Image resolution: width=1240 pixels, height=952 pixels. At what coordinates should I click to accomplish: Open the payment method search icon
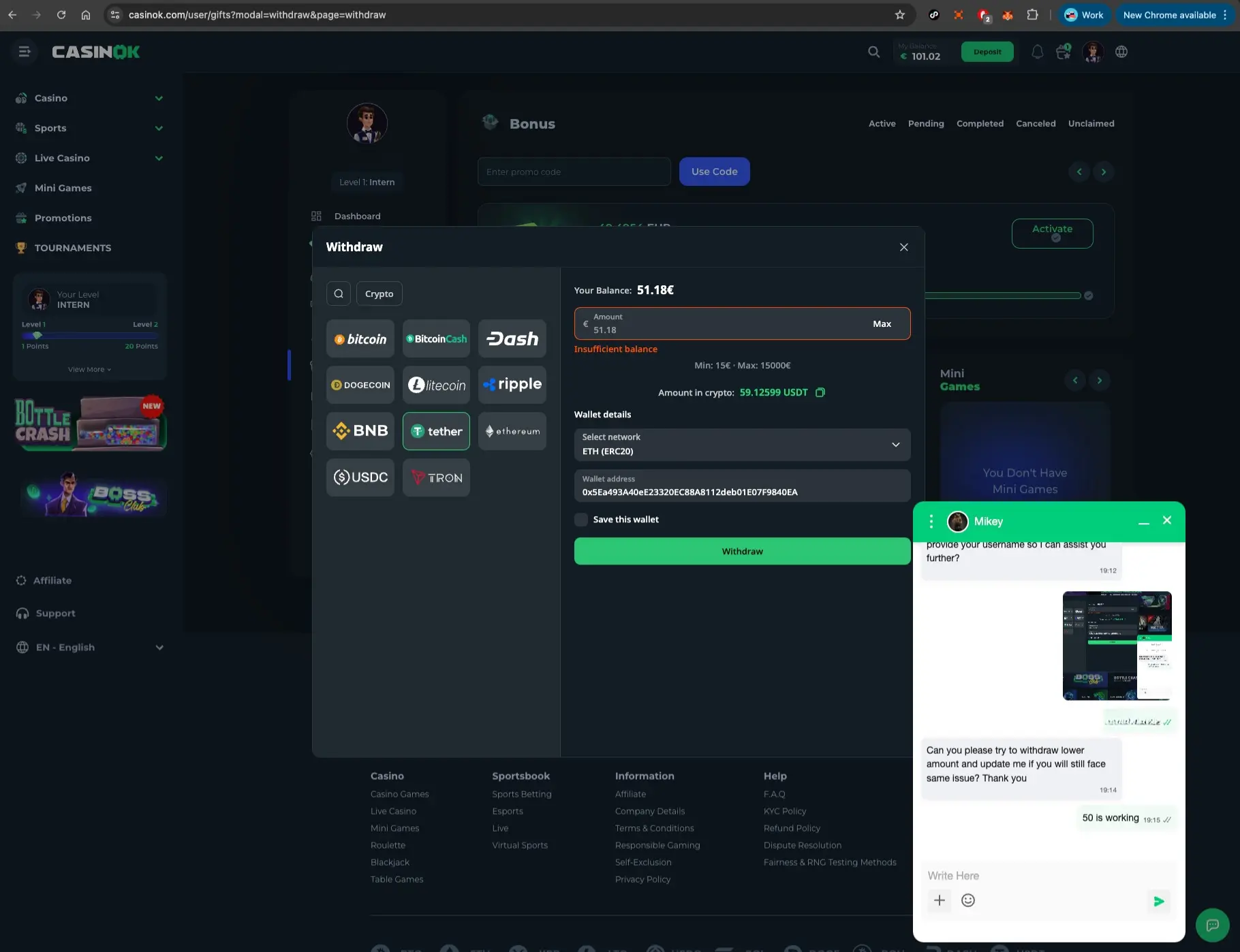pos(339,293)
